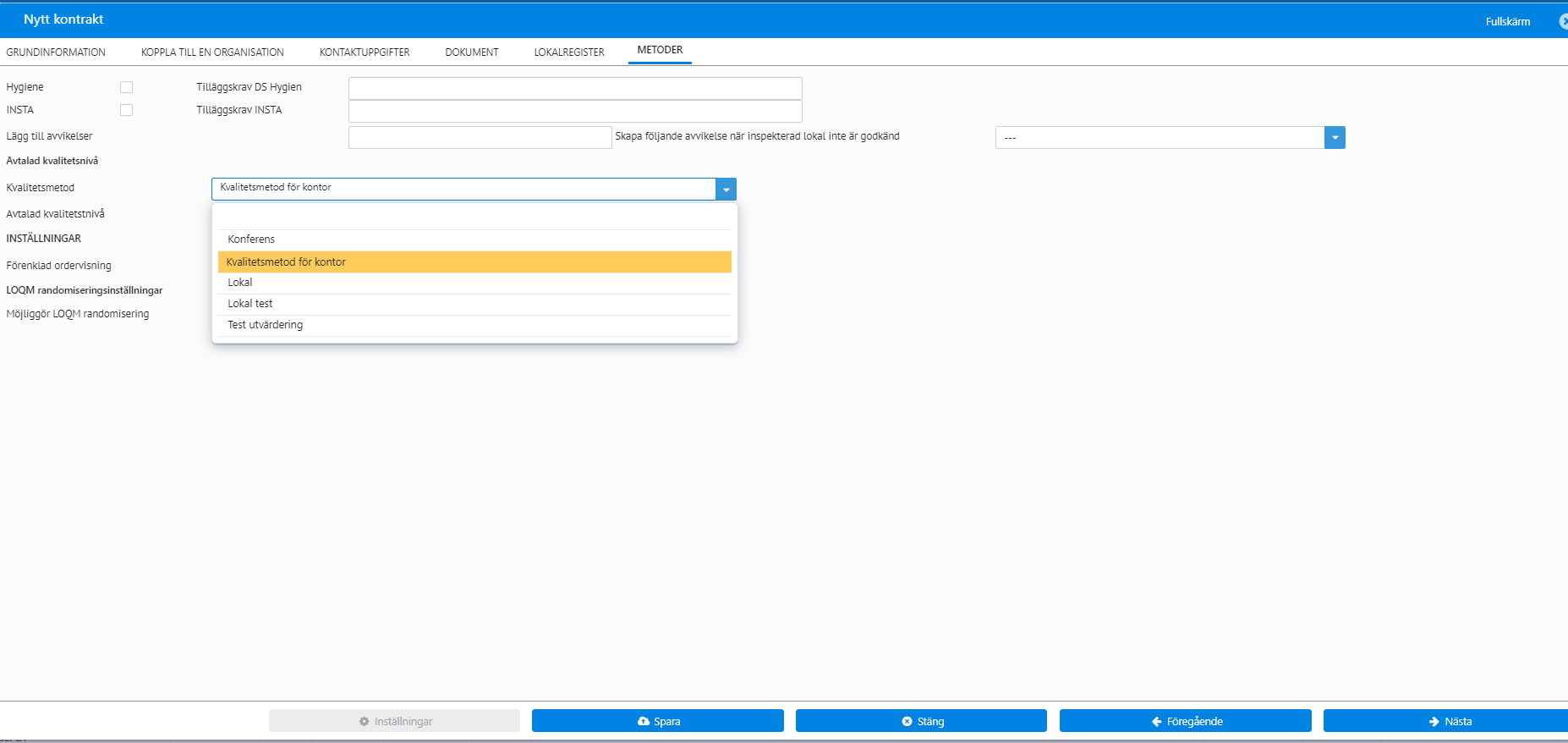The width and height of the screenshot is (1568, 743).
Task: Click the Spara button
Action: tap(658, 721)
